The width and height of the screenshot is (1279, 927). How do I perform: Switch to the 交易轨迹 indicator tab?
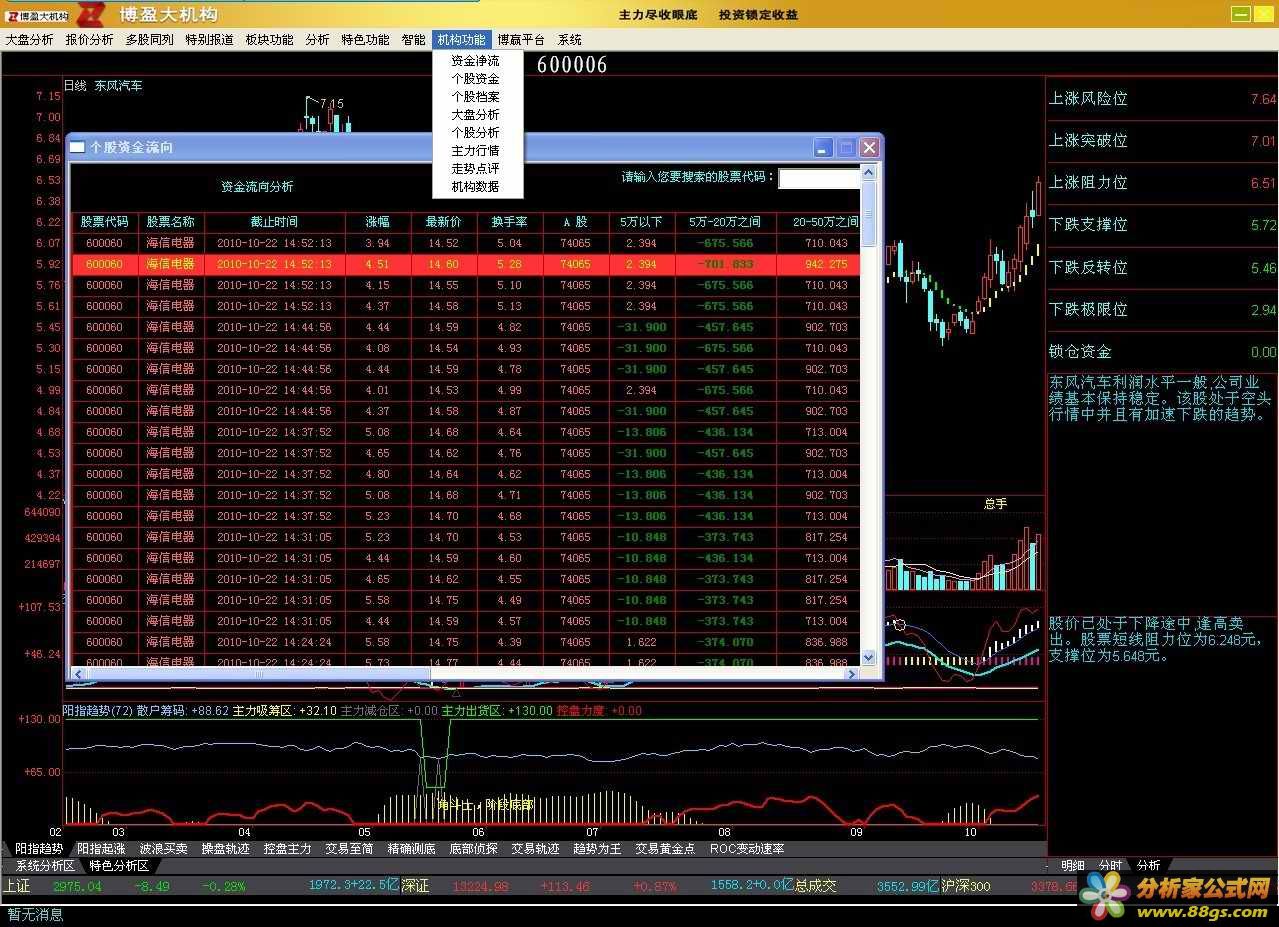click(x=536, y=849)
